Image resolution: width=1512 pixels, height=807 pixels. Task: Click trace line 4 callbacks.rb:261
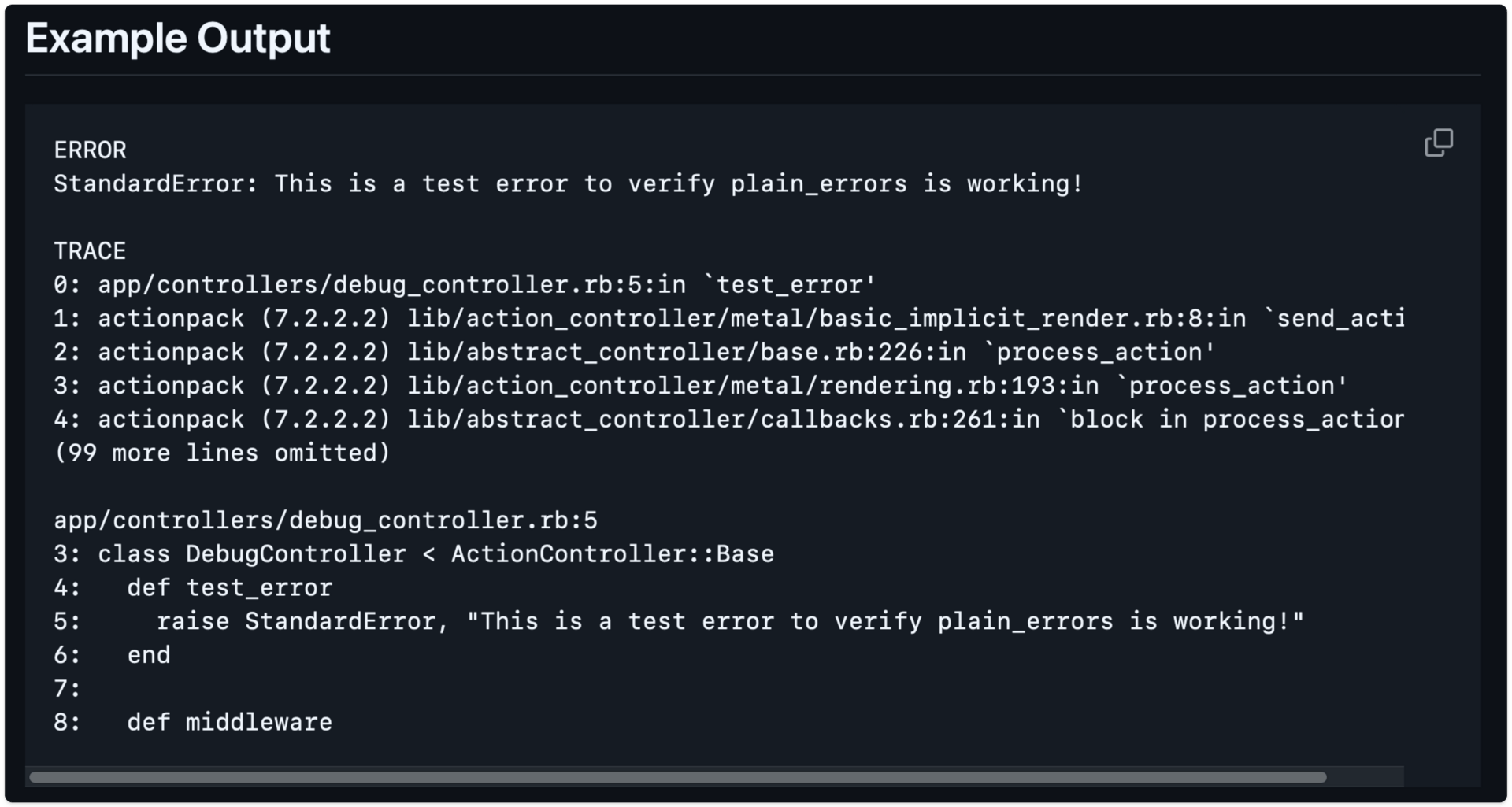tap(729, 420)
